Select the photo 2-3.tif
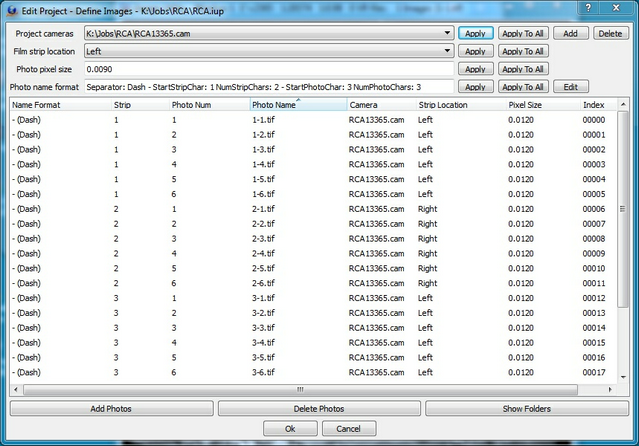The height and width of the screenshot is (446, 639). (263, 238)
